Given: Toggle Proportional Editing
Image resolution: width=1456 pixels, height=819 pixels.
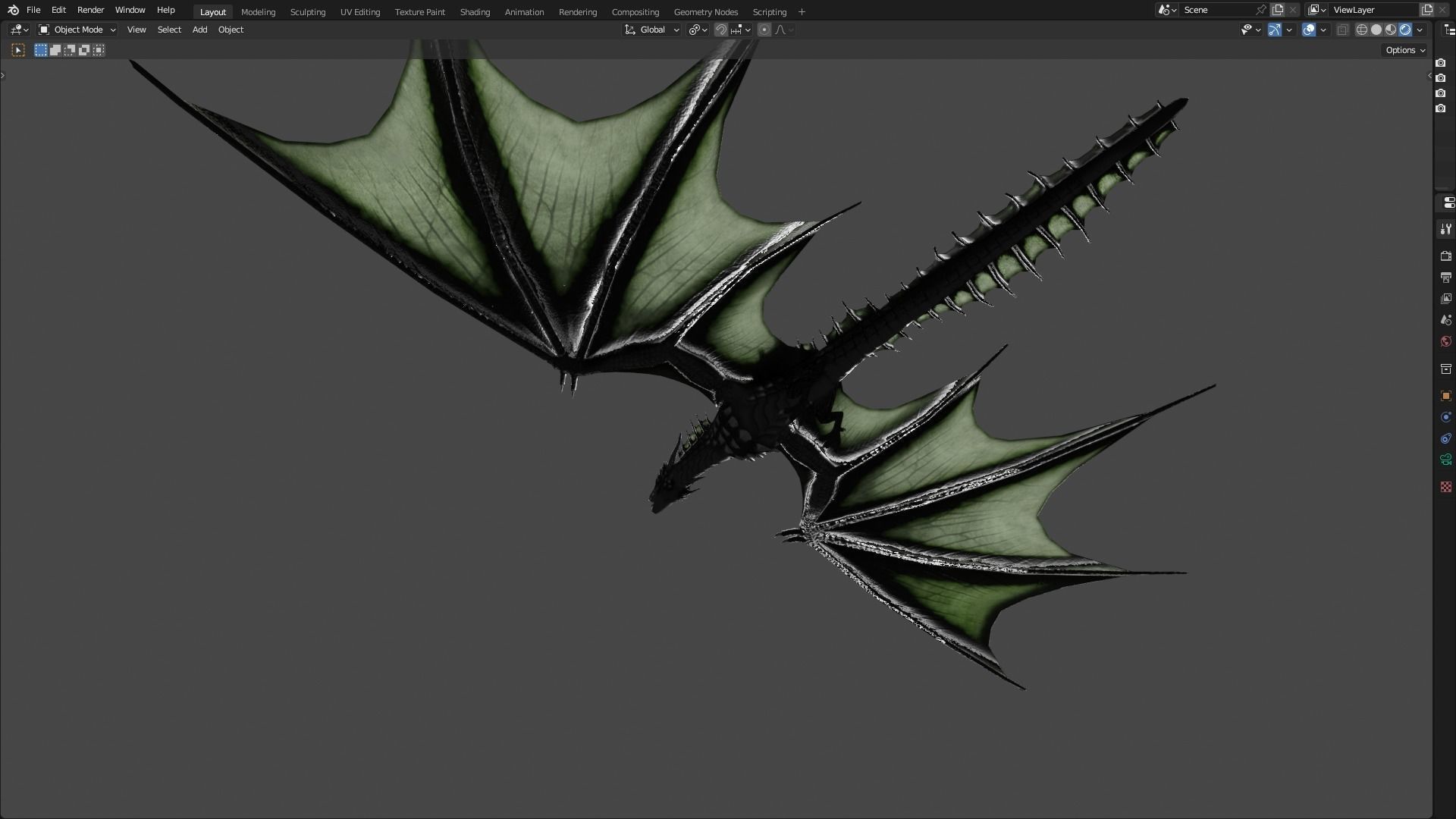Looking at the screenshot, I should pyautogui.click(x=764, y=30).
